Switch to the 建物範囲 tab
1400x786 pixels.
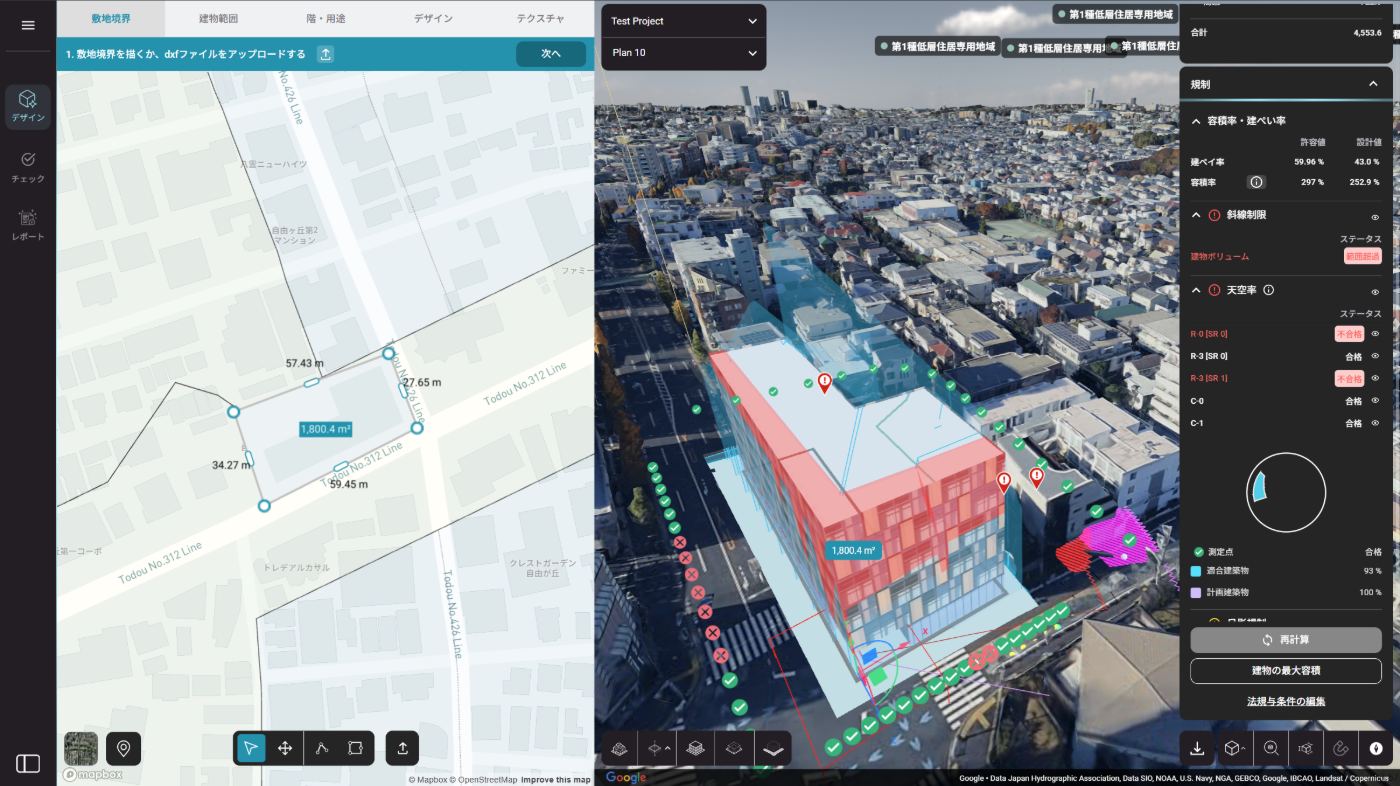[x=218, y=19]
